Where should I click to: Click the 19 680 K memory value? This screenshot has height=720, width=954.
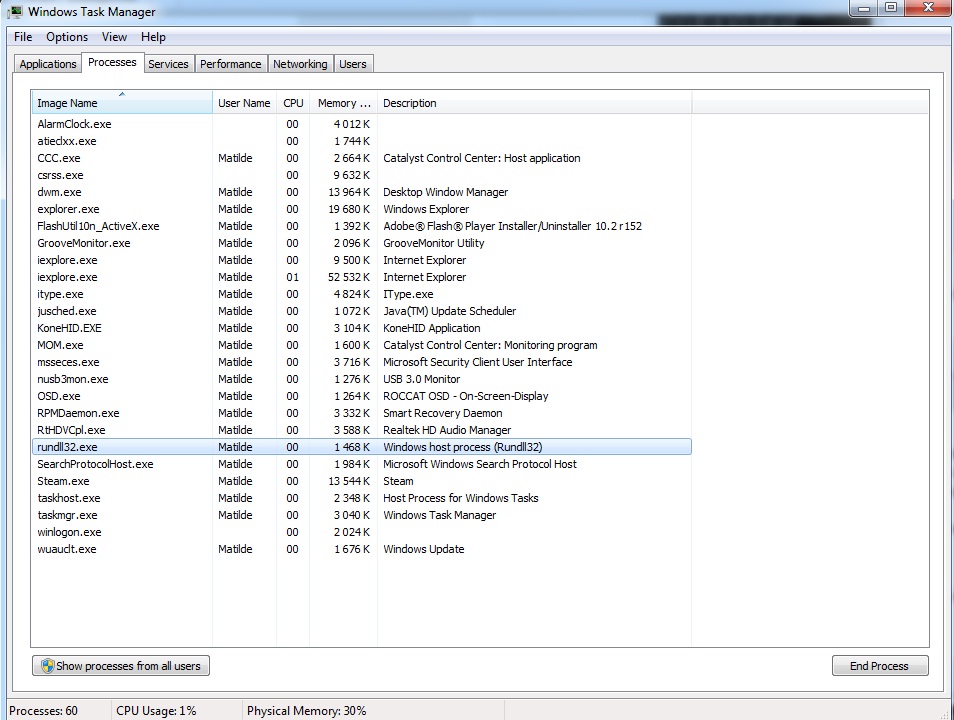[349, 209]
